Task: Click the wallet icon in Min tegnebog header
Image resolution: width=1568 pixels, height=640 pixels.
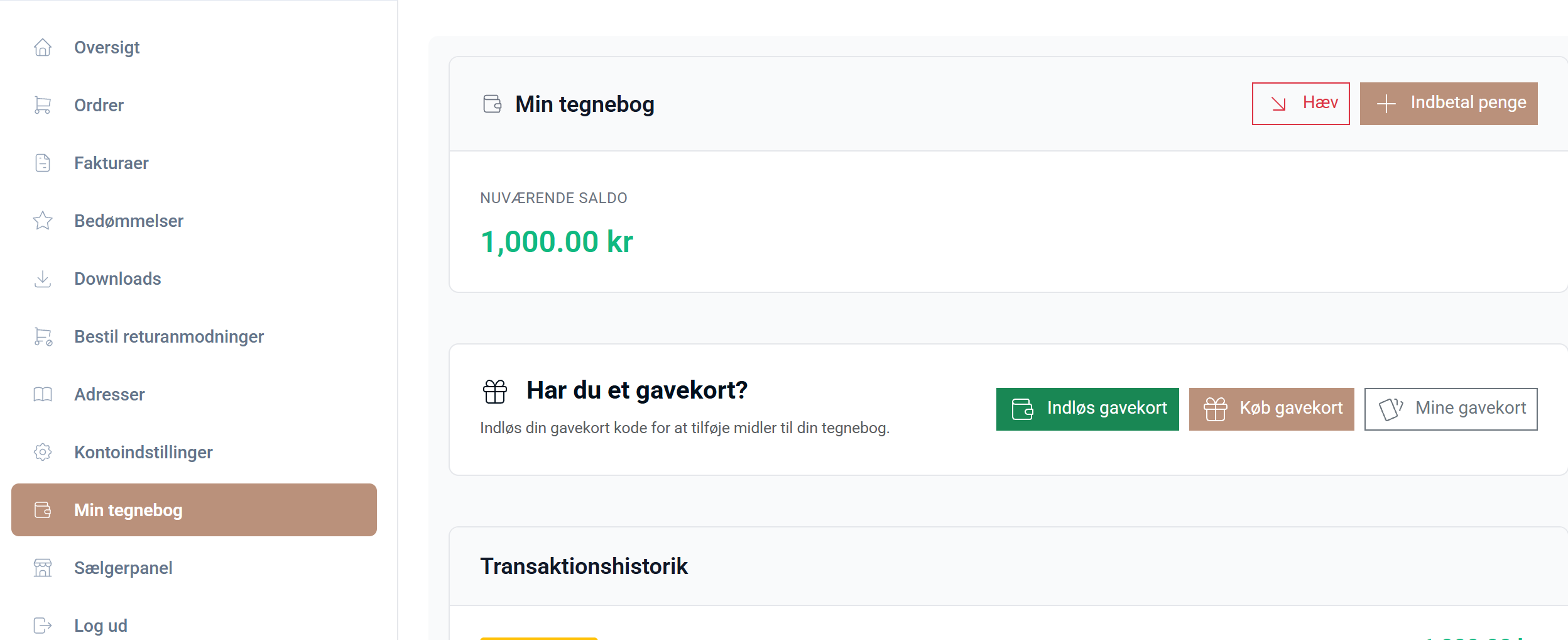Action: pos(493,104)
